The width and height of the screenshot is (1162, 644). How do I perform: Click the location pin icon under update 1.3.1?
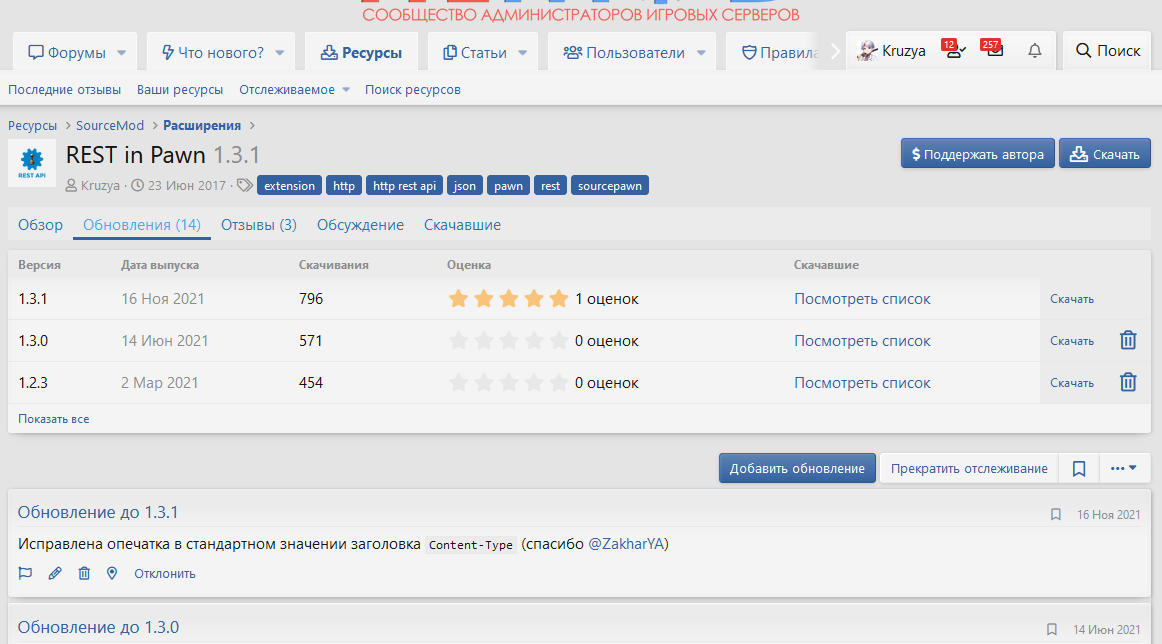point(112,573)
